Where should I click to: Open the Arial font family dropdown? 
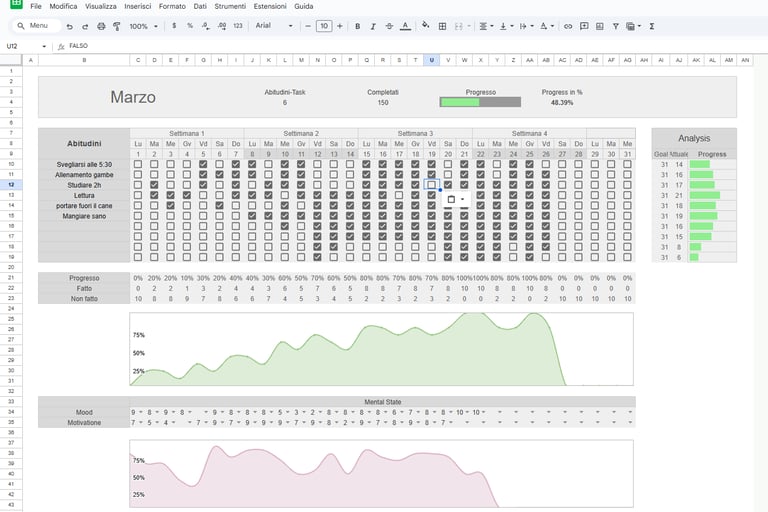click(x=274, y=26)
